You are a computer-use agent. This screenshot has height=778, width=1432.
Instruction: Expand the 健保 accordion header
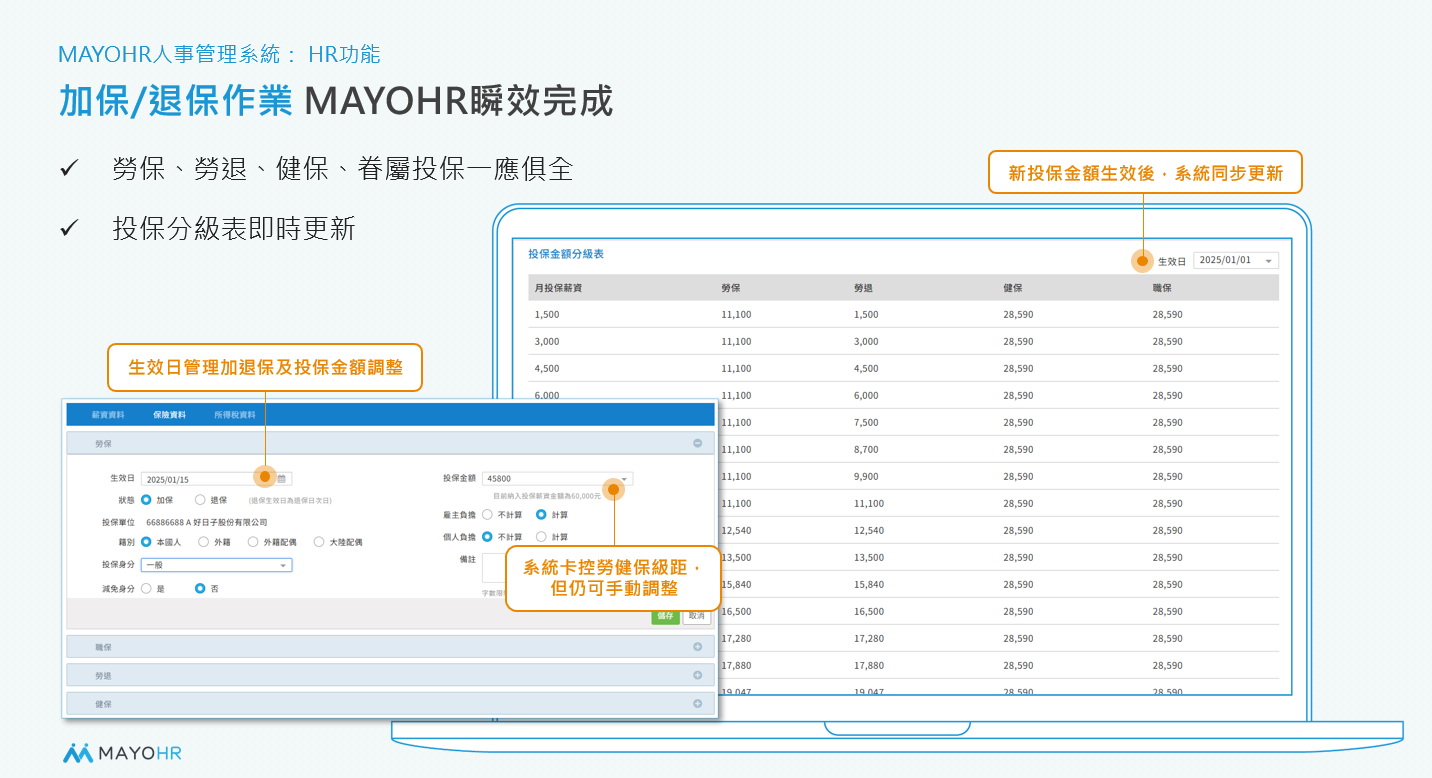390,704
